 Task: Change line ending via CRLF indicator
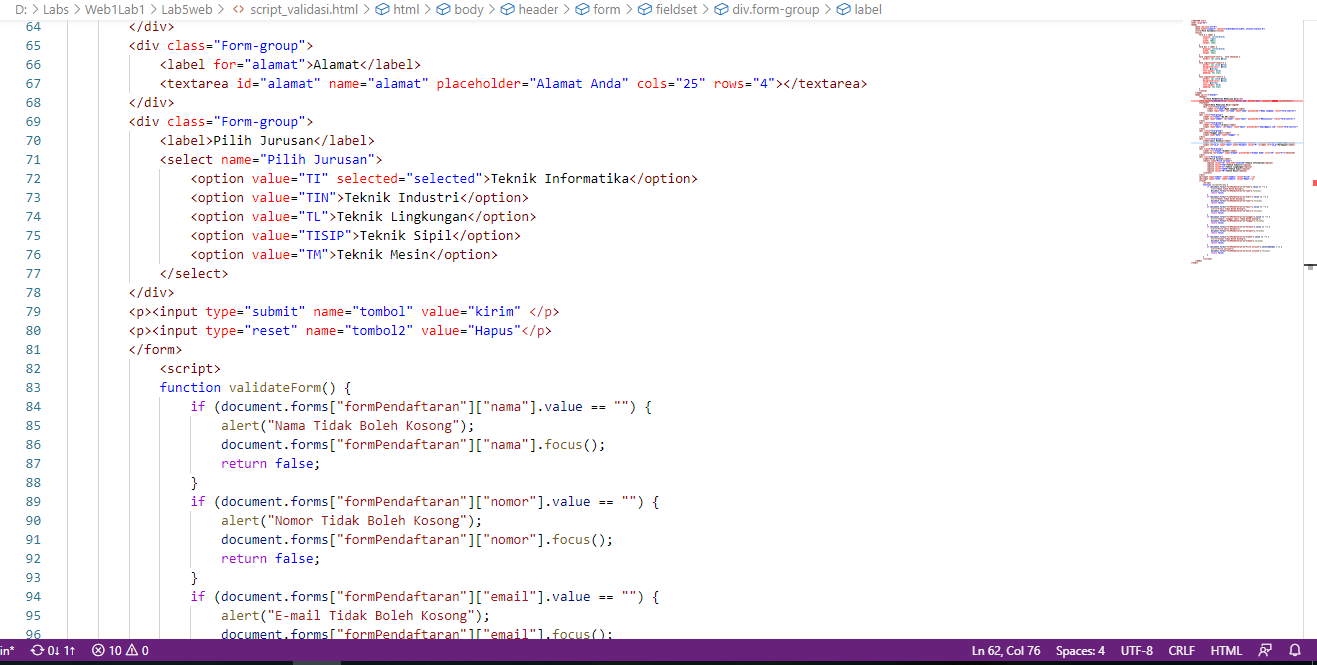[1181, 650]
